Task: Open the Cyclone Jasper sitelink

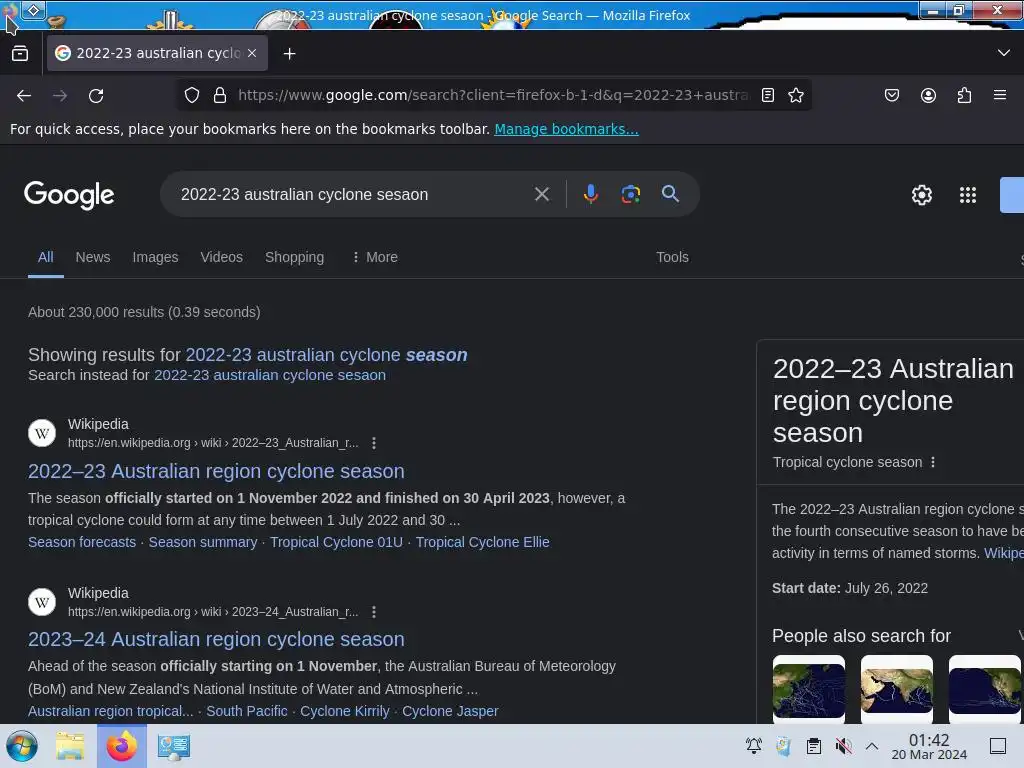Action: (450, 711)
